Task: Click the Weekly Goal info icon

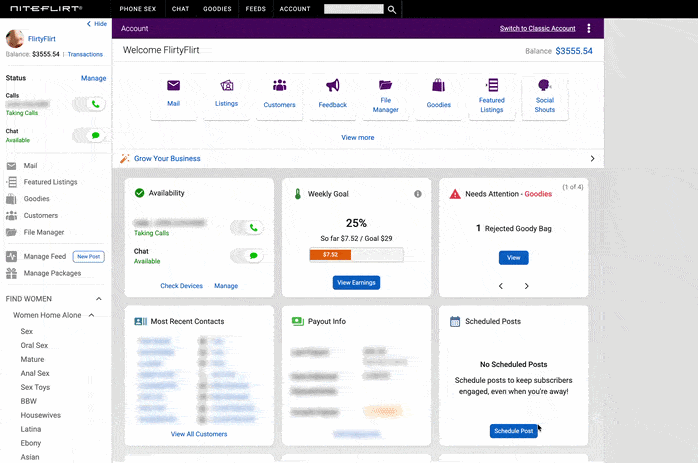Action: pos(418,194)
